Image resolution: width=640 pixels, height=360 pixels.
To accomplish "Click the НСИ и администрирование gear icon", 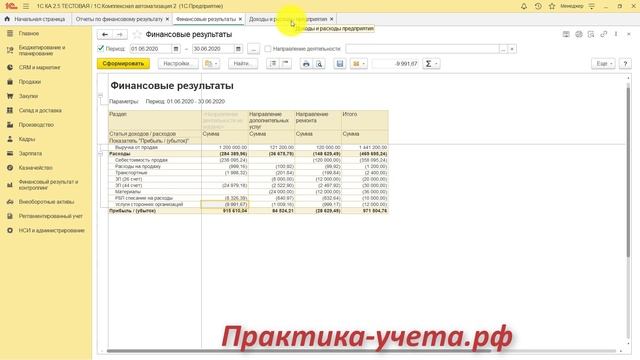I will (10, 231).
